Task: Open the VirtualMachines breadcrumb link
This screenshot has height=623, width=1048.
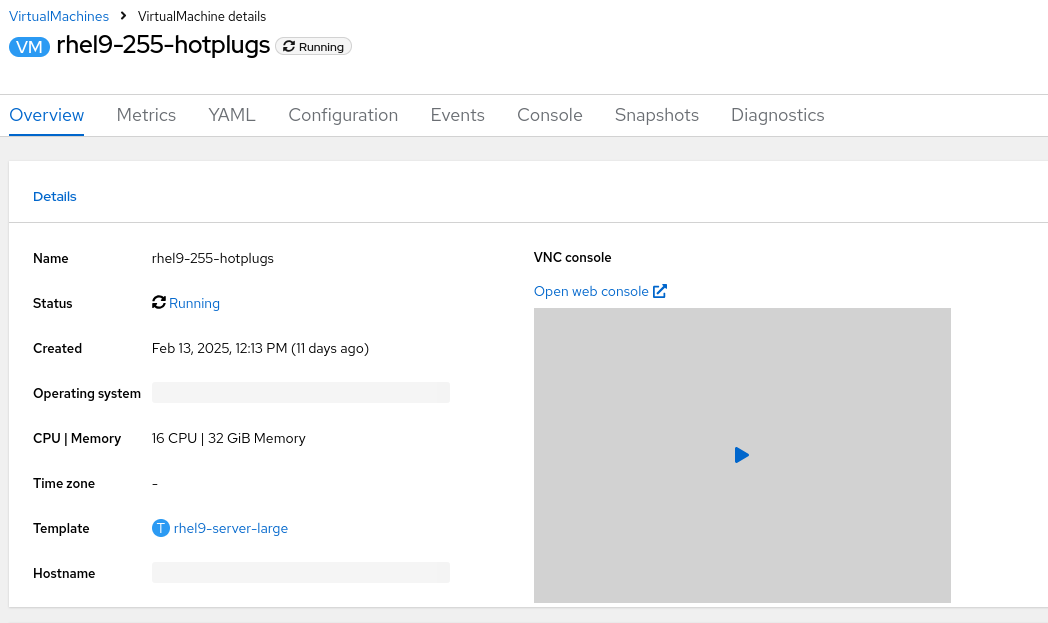Action: pos(59,16)
